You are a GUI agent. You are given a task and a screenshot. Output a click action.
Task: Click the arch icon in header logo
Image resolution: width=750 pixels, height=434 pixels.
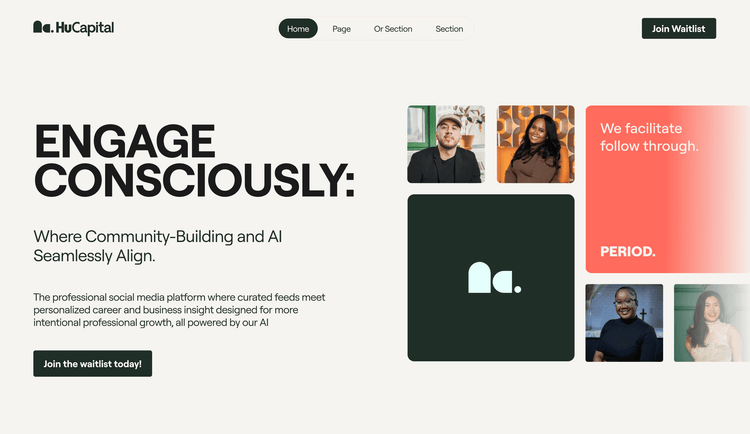point(43,27)
